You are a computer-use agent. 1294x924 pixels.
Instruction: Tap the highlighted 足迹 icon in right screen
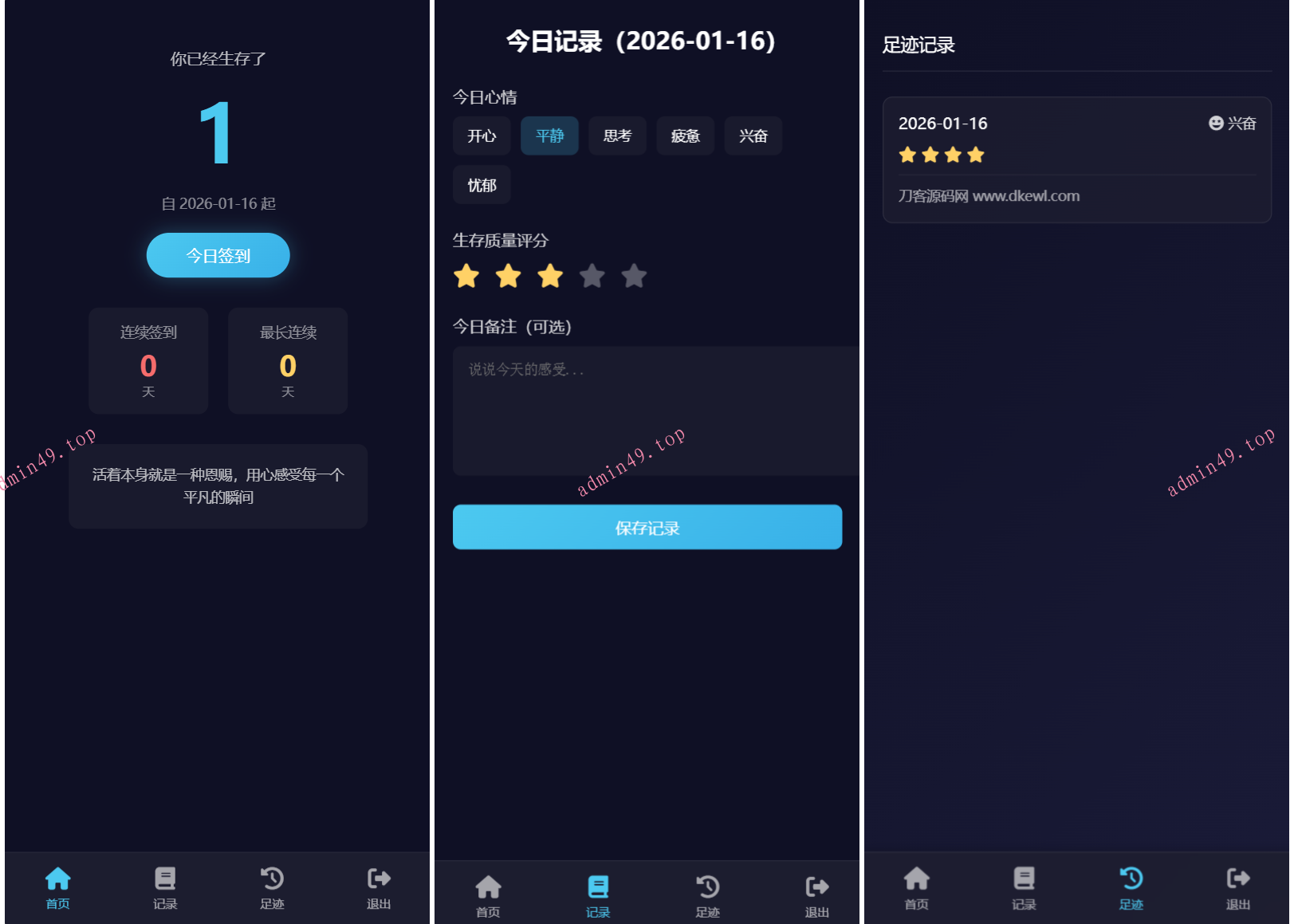[1131, 879]
